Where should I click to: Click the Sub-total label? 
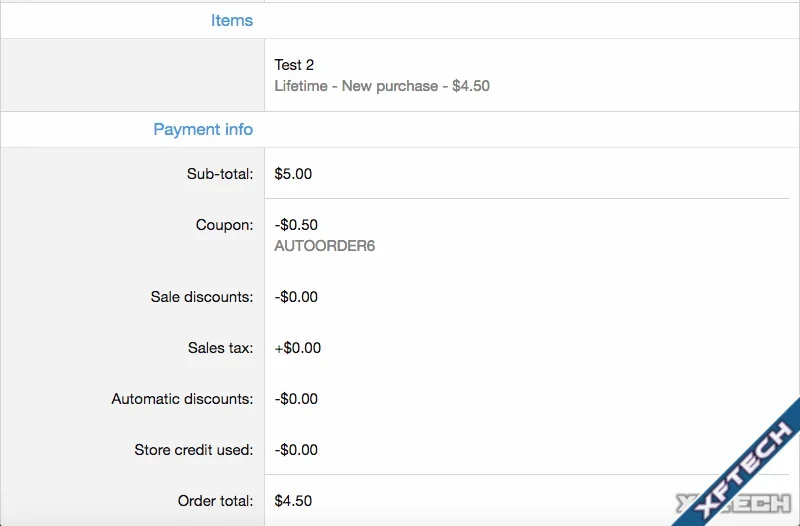220,174
